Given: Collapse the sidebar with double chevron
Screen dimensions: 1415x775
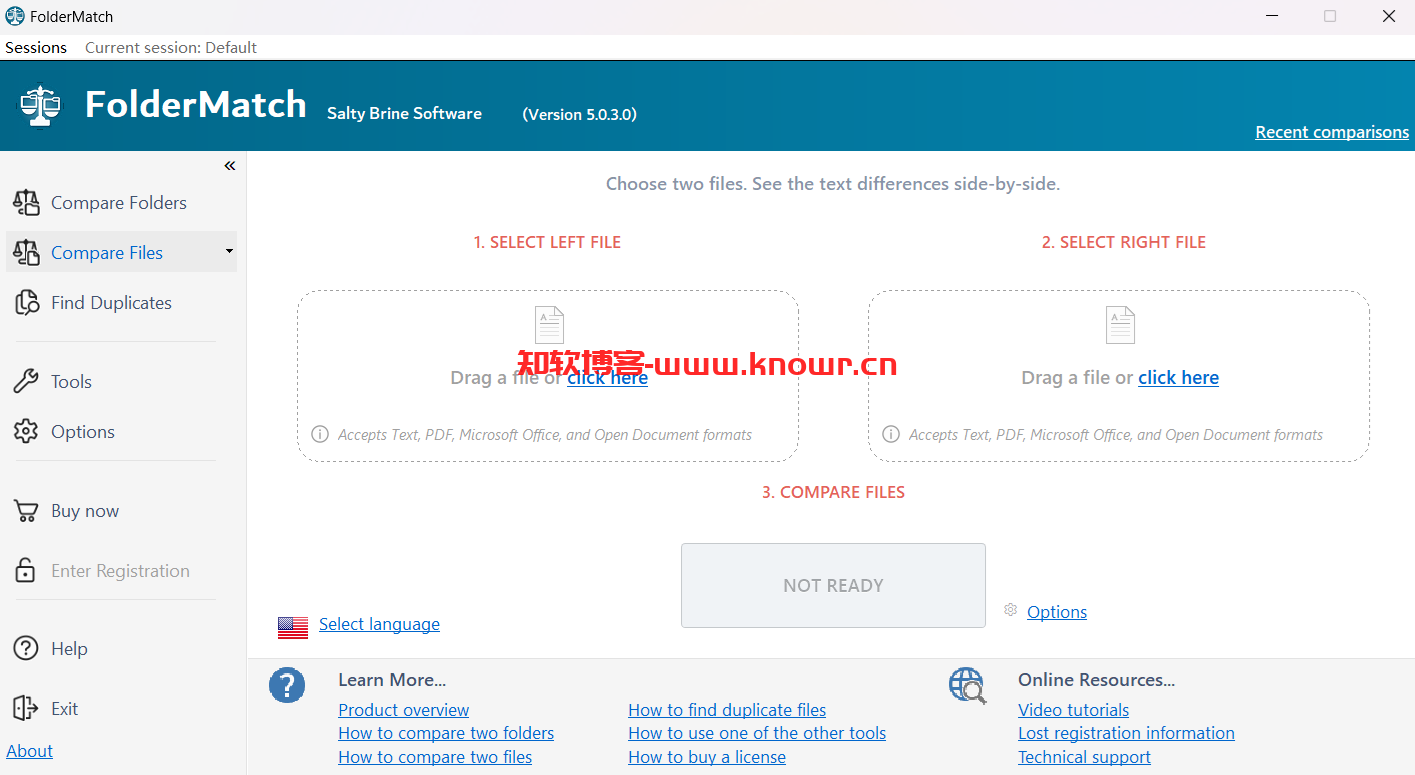Looking at the screenshot, I should coord(230,166).
